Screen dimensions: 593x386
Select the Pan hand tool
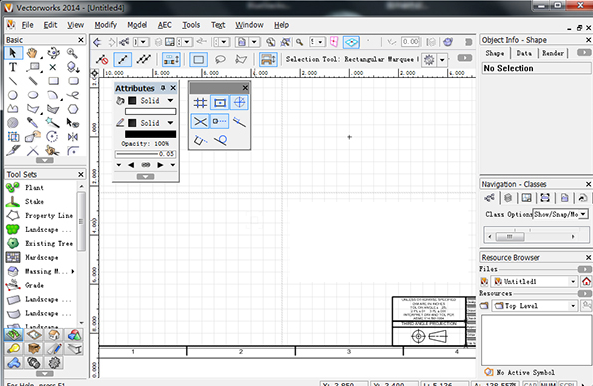click(33, 53)
